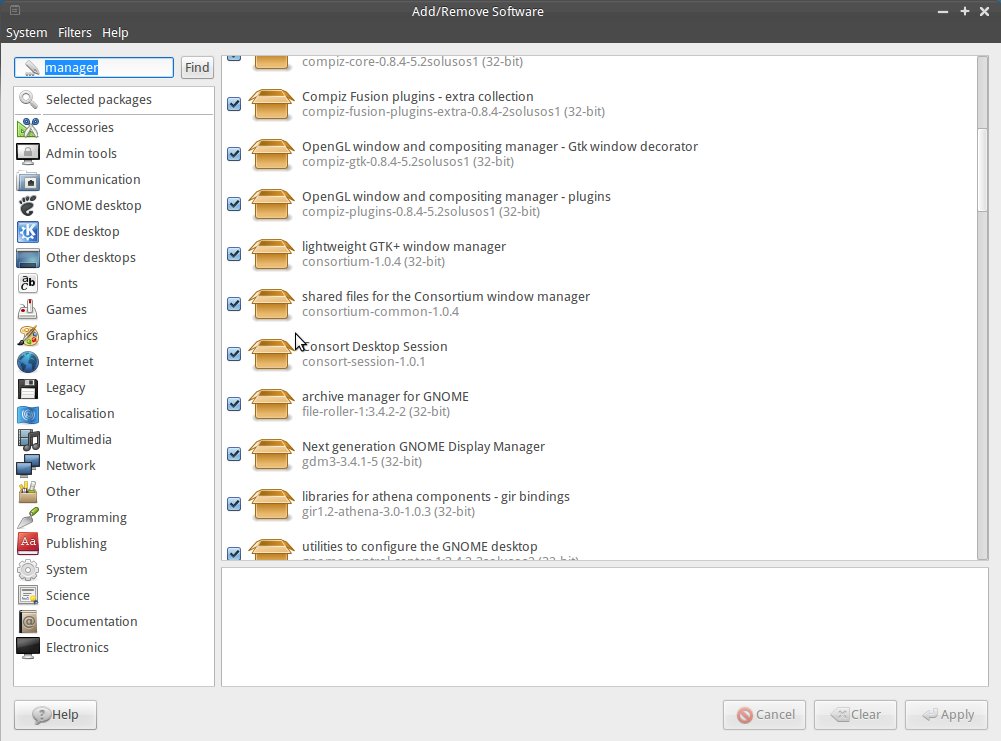Open the Filters menu
The width and height of the screenshot is (1001, 741).
[75, 33]
